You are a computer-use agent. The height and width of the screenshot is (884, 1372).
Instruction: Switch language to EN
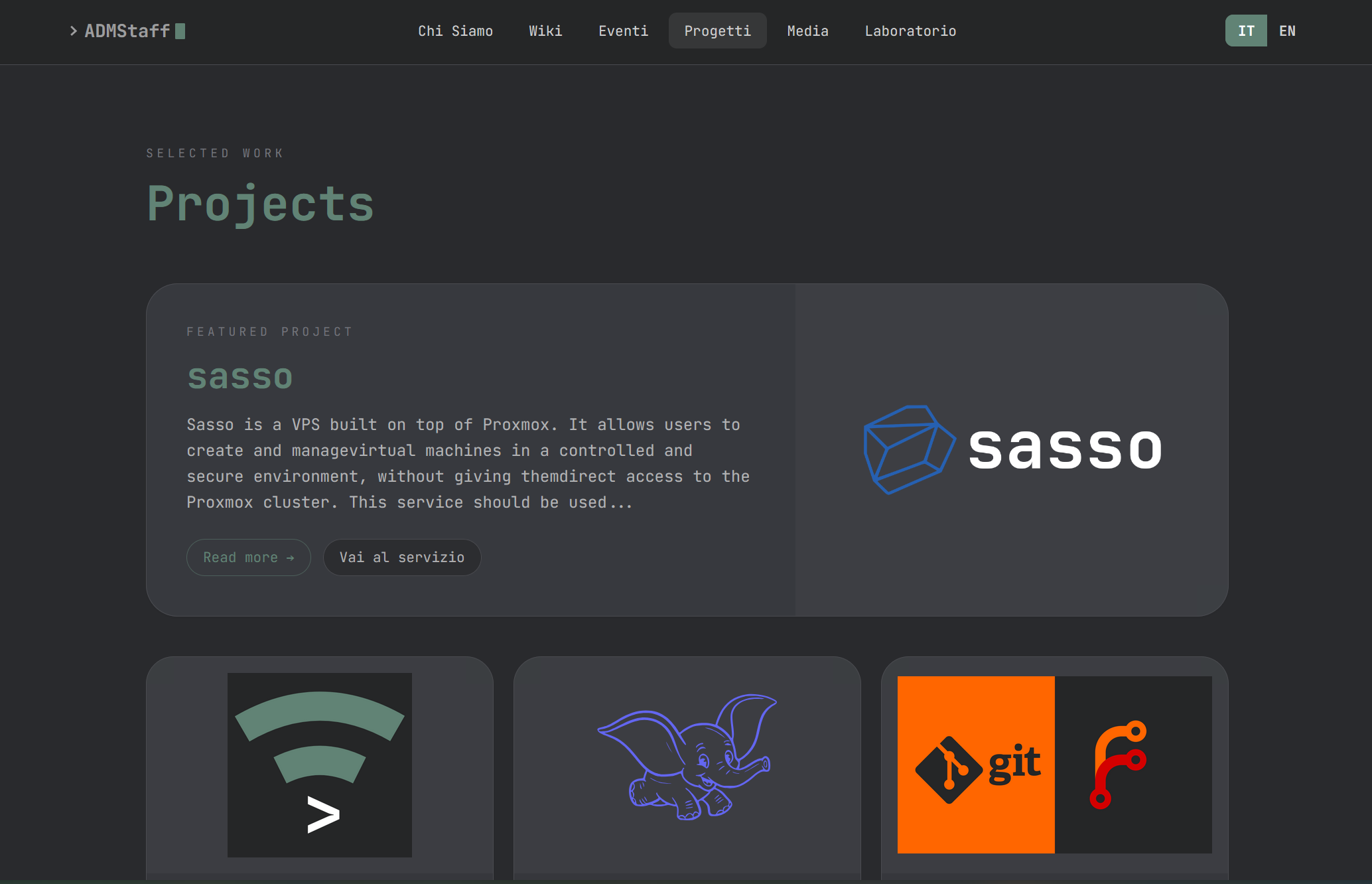1287,31
